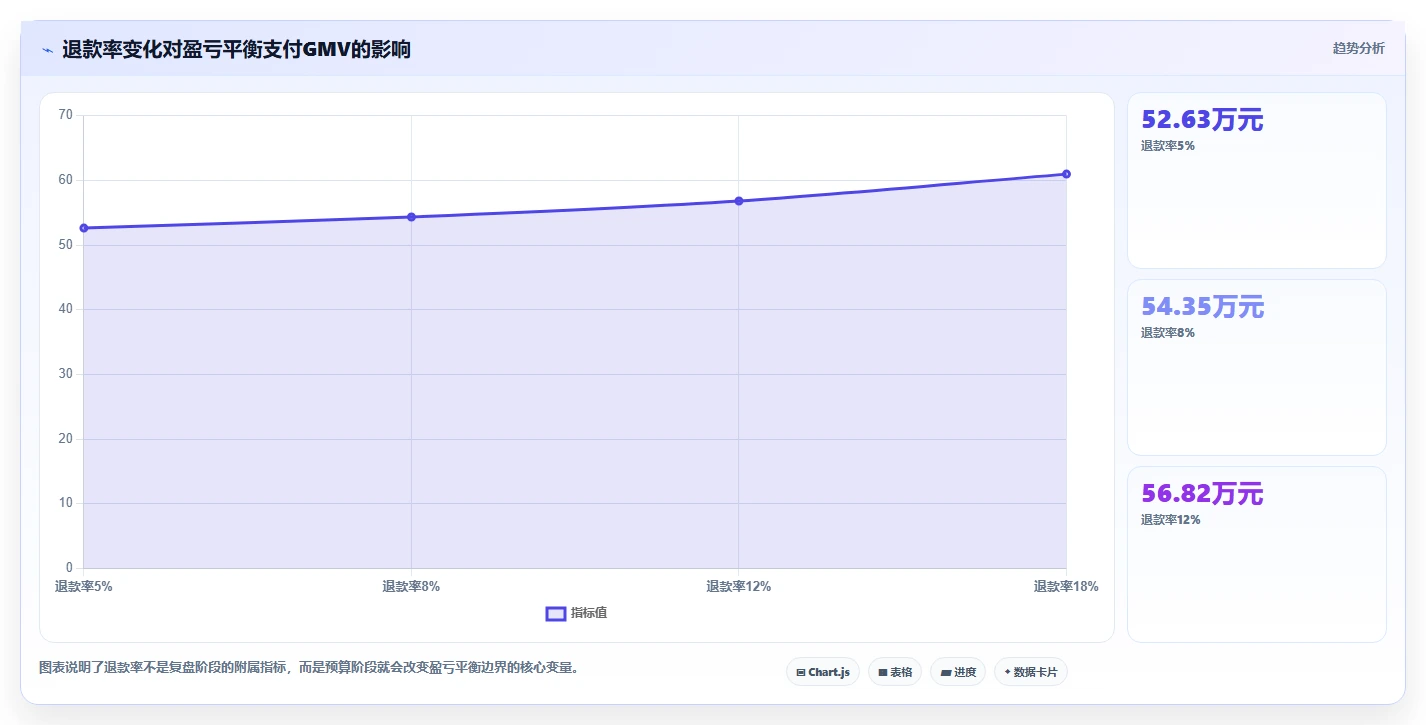This screenshot has width=1426, height=725.
Task: Click the y-axis value 60
Action: coord(66,180)
